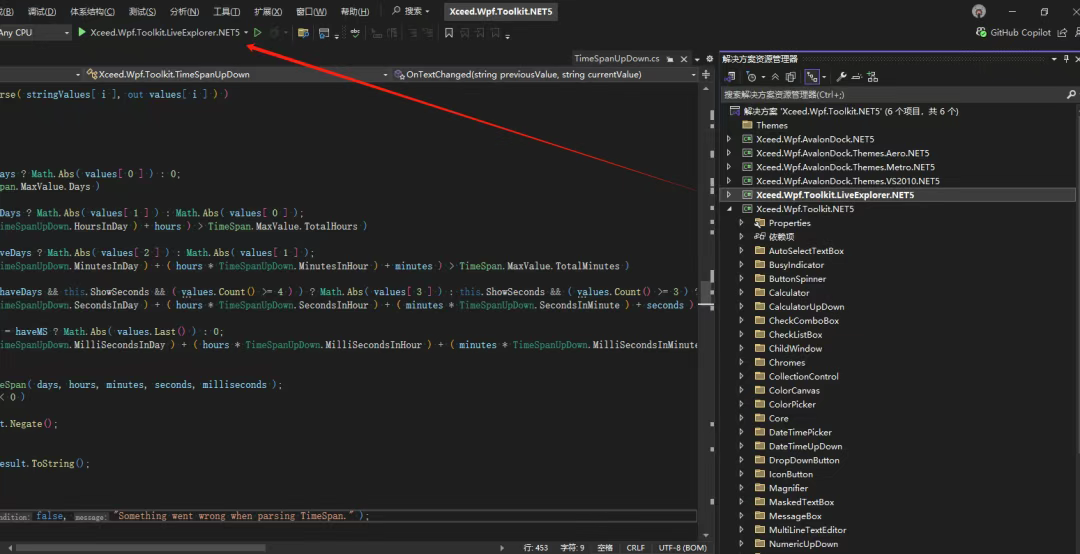
Task: Click the bookmark icon in toolbar
Action: point(449,33)
